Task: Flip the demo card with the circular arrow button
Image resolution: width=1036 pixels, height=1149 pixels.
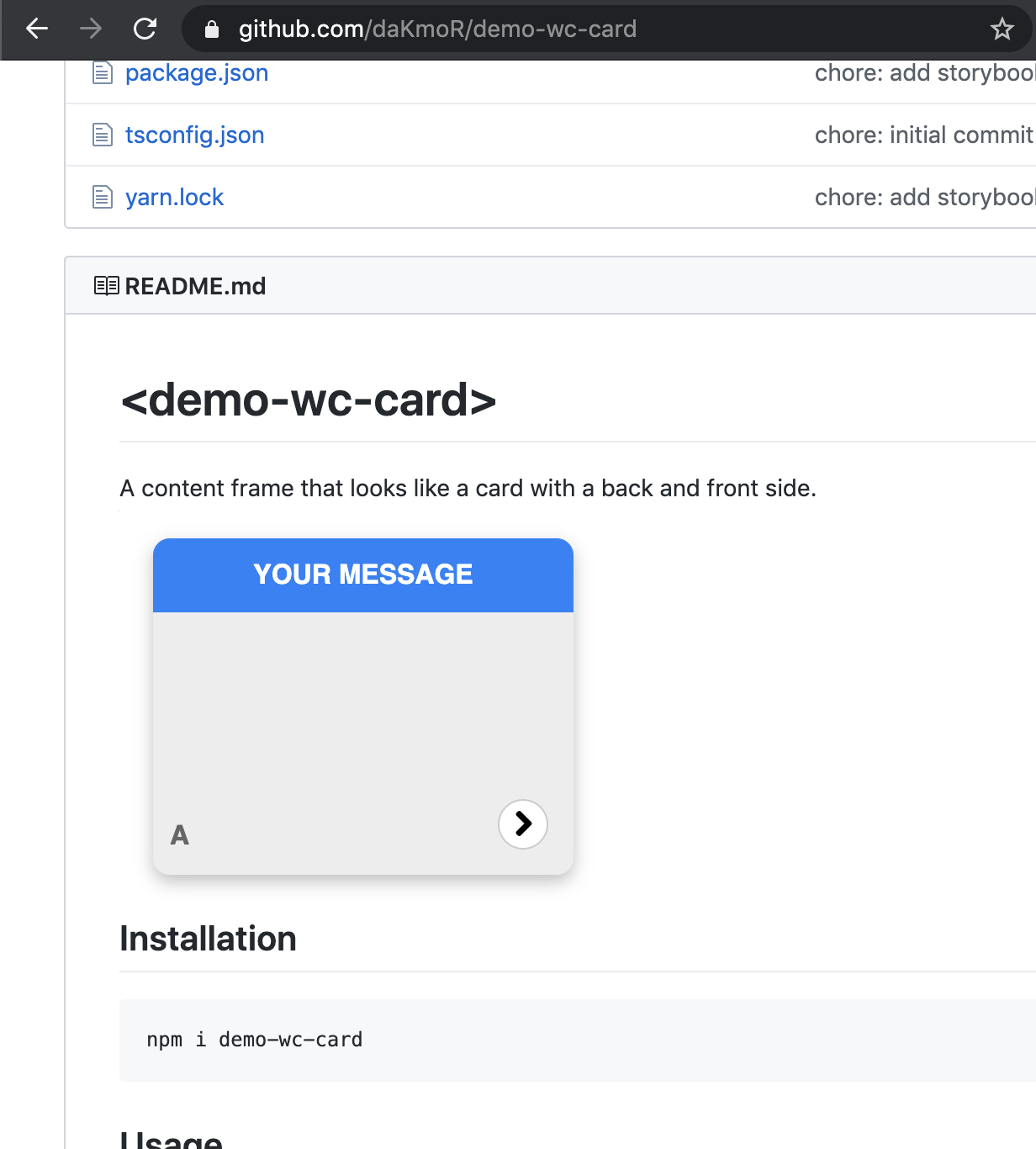Action: tap(523, 824)
